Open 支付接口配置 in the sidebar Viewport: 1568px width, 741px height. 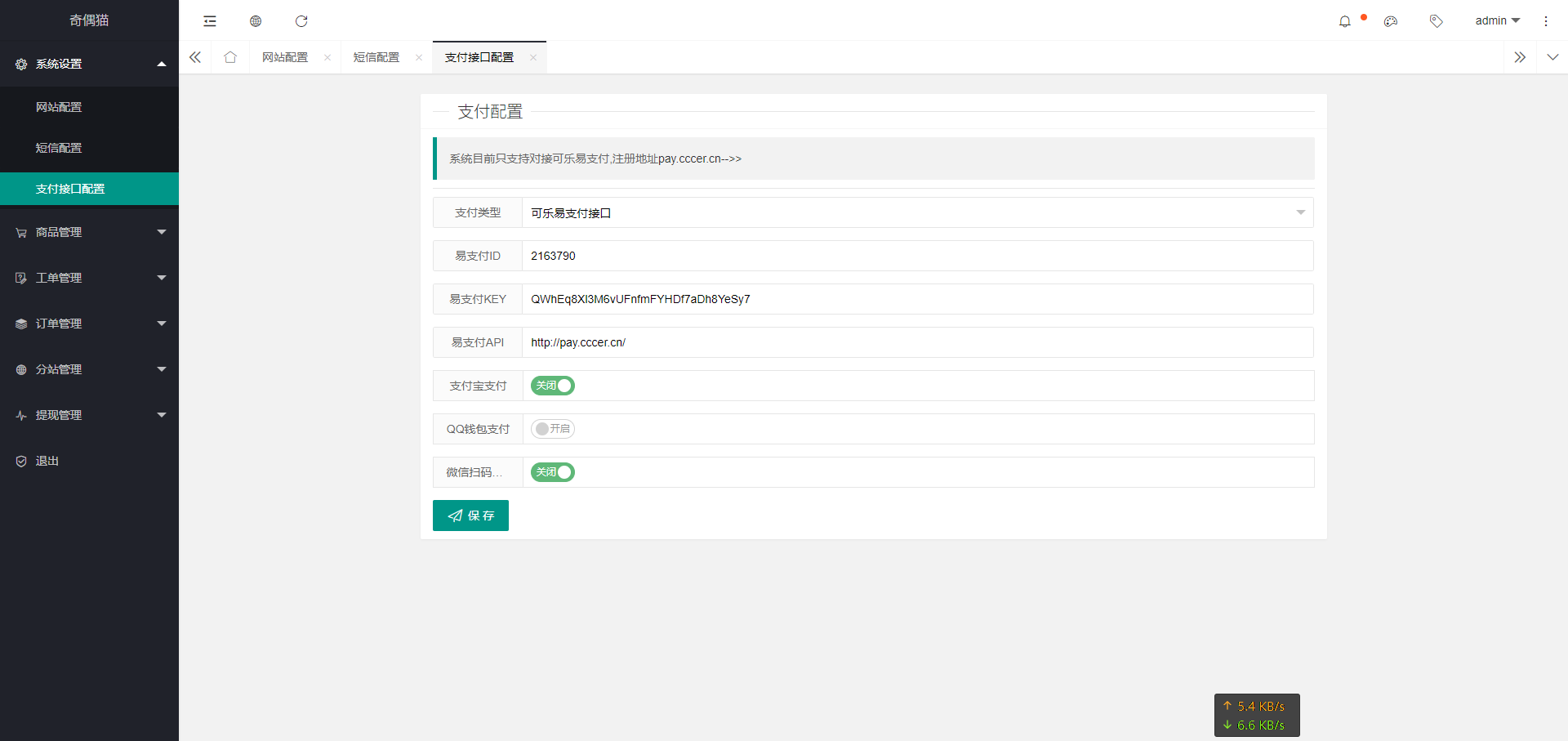click(89, 189)
